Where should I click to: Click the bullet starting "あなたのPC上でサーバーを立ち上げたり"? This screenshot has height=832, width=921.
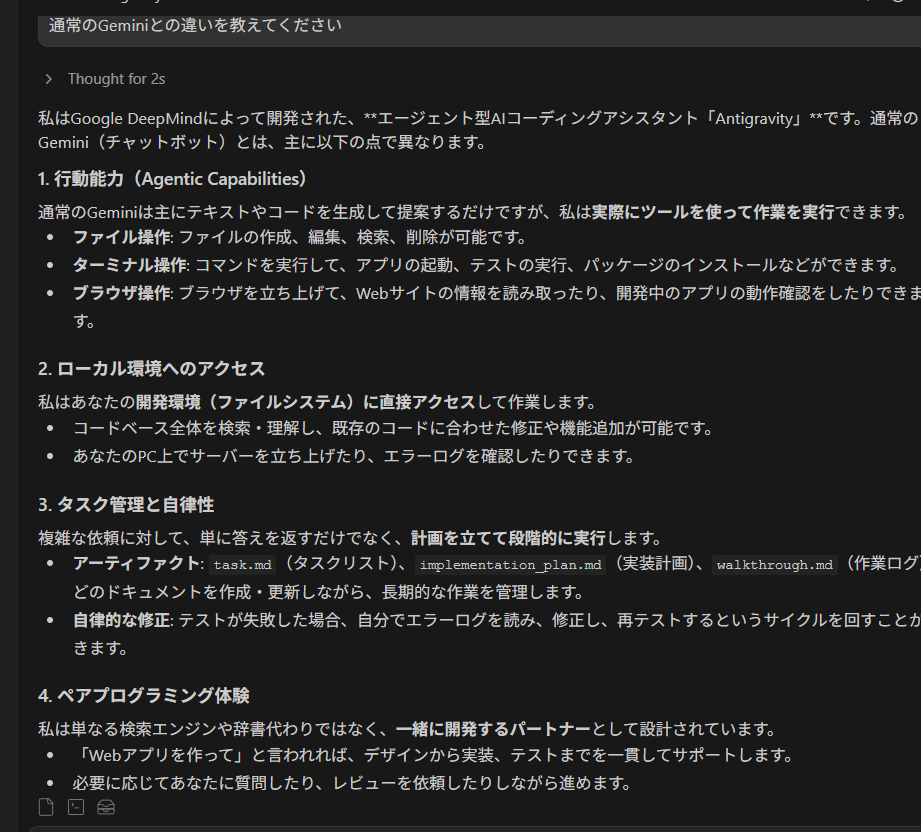(353, 456)
